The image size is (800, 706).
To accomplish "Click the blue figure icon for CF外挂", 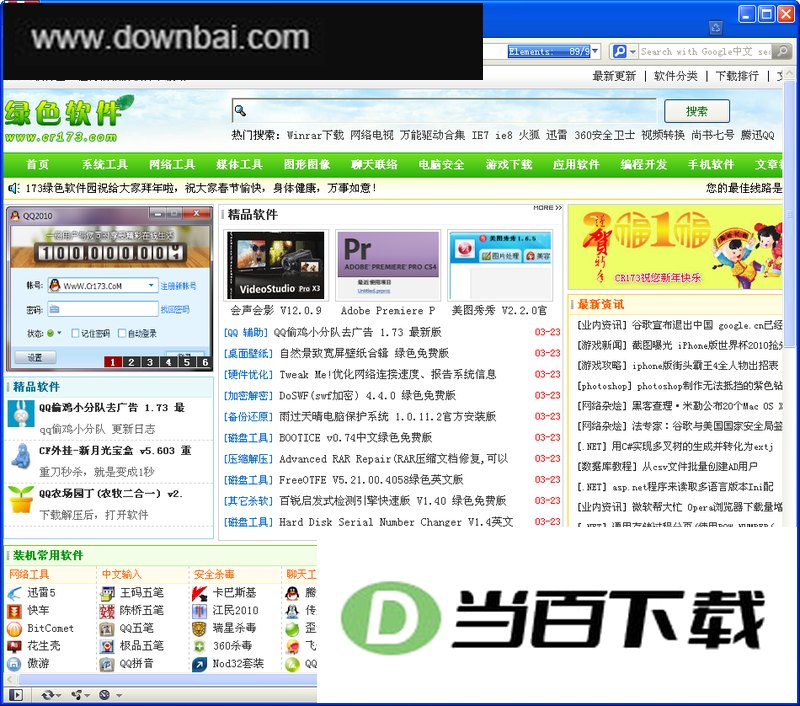I will point(21,456).
